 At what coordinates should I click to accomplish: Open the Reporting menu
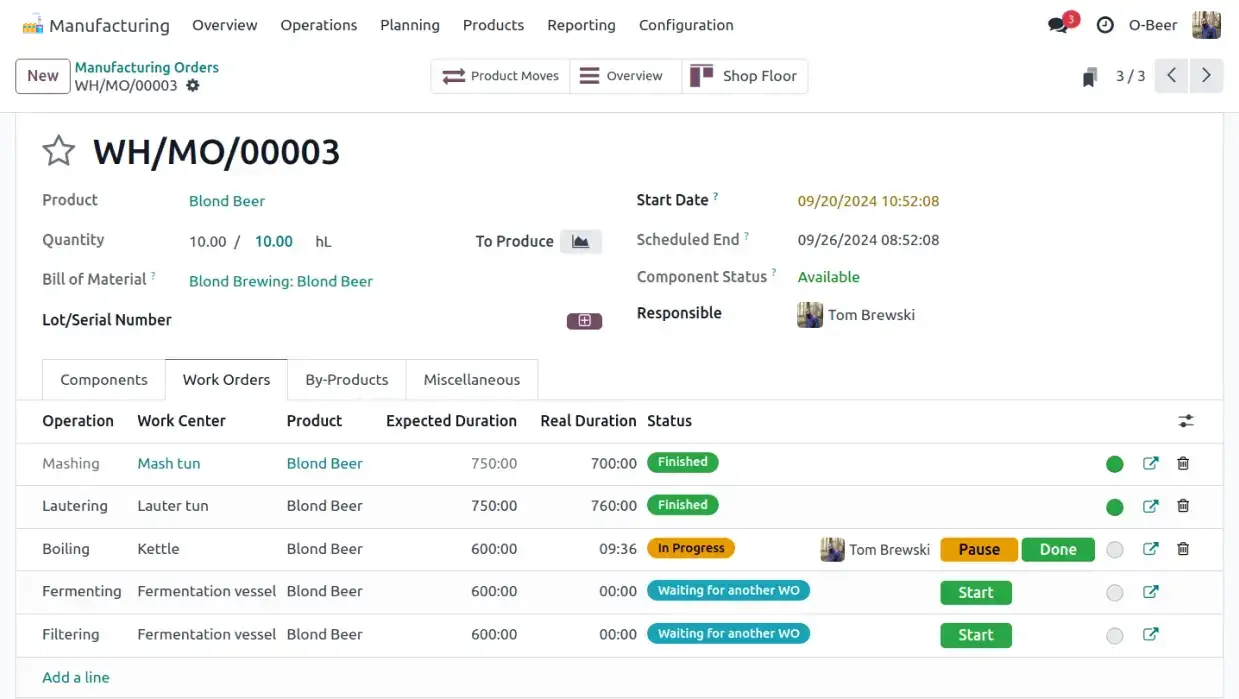click(581, 25)
